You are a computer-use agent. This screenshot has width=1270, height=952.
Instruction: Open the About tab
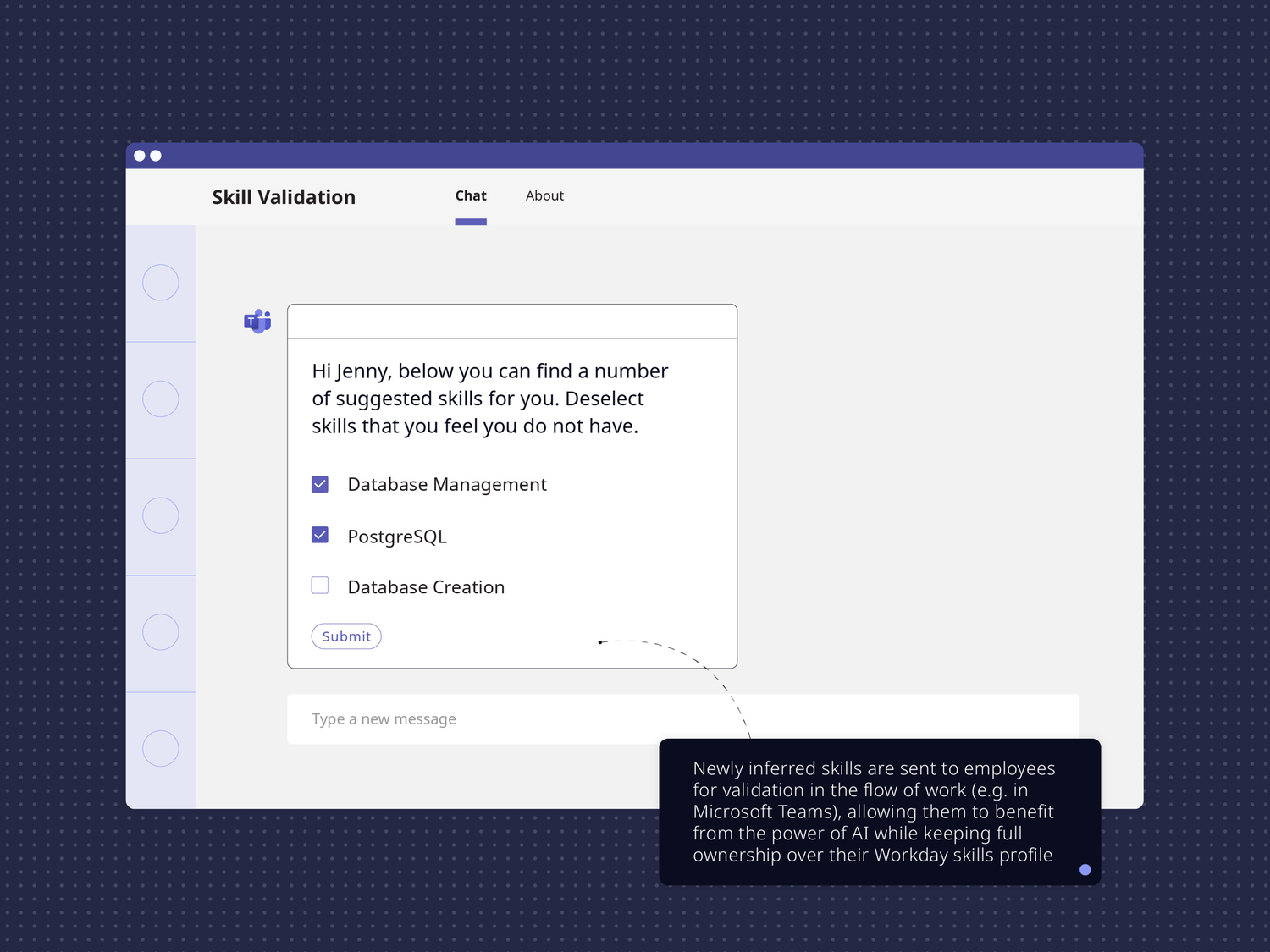[544, 195]
